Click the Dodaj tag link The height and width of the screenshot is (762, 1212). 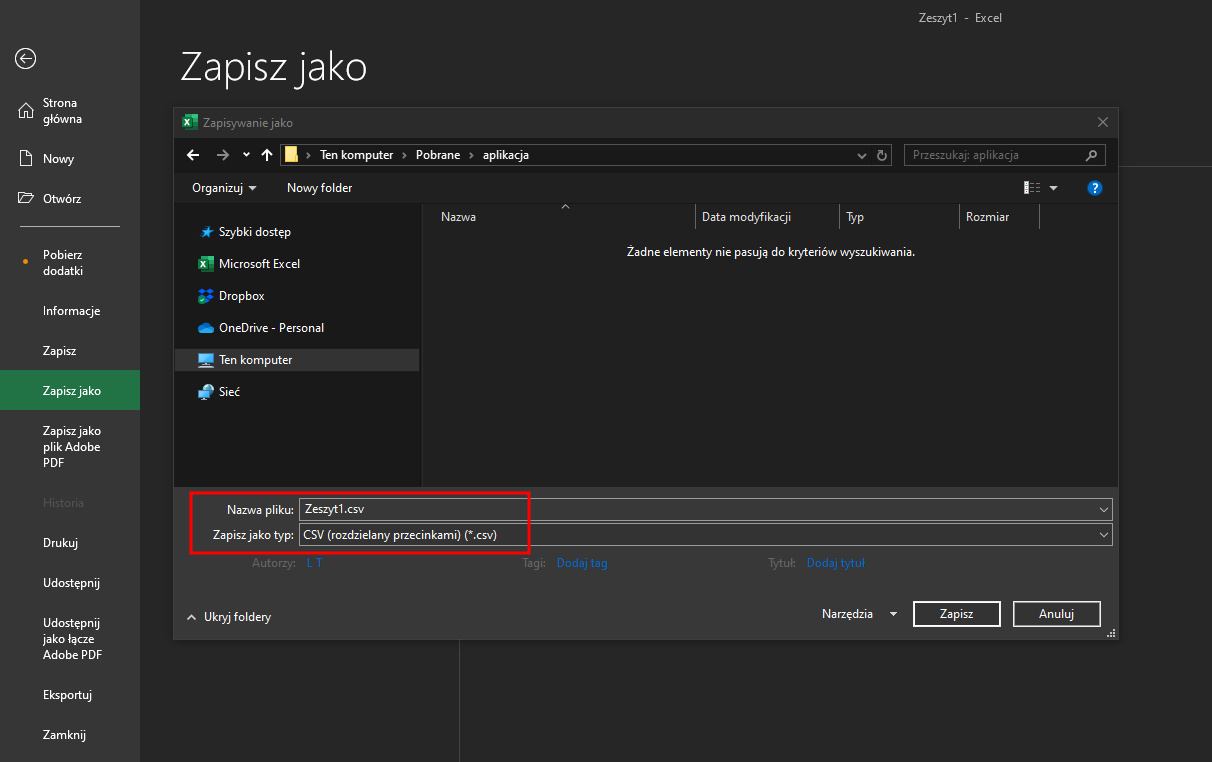pyautogui.click(x=581, y=563)
